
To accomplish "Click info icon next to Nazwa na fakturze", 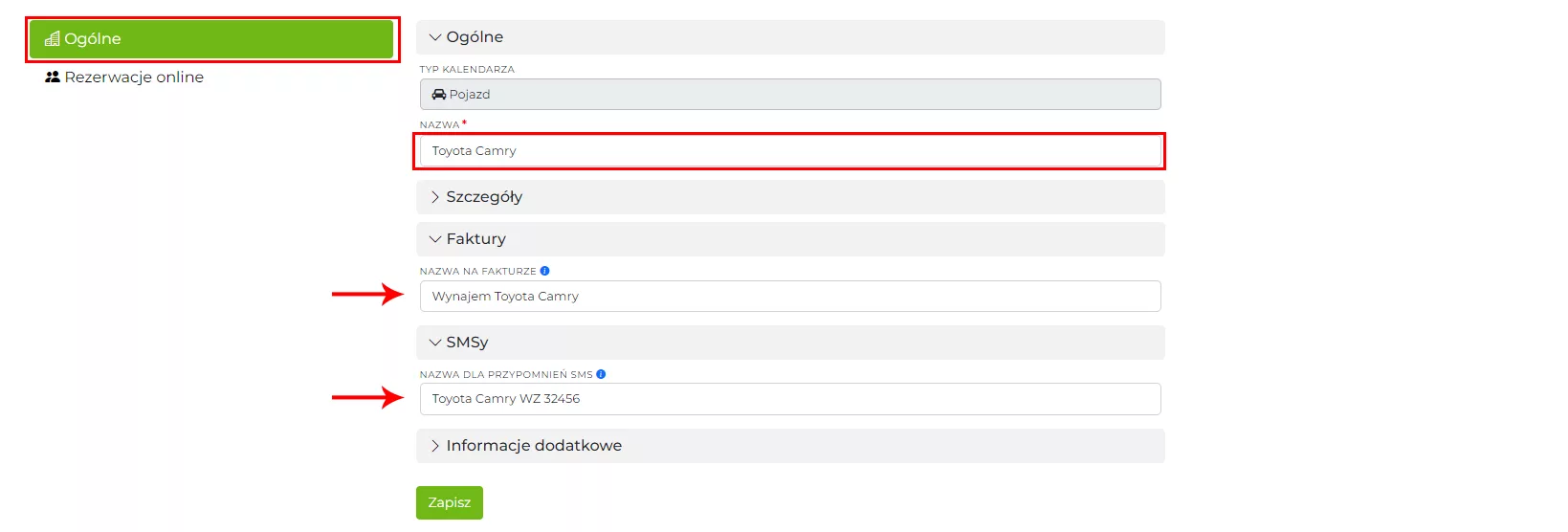I will (x=545, y=271).
